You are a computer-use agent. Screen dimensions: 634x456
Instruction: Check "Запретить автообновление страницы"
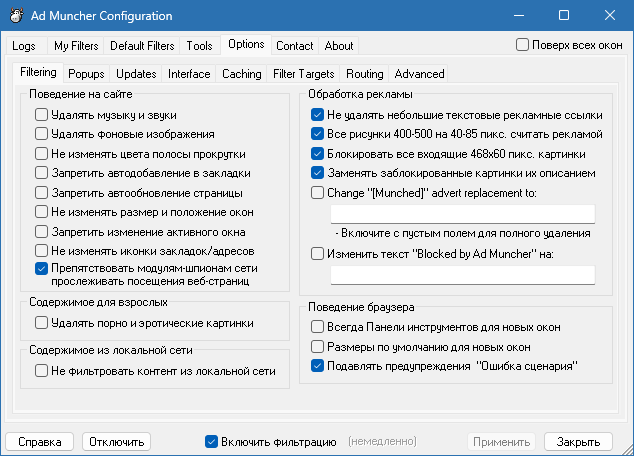point(41,192)
